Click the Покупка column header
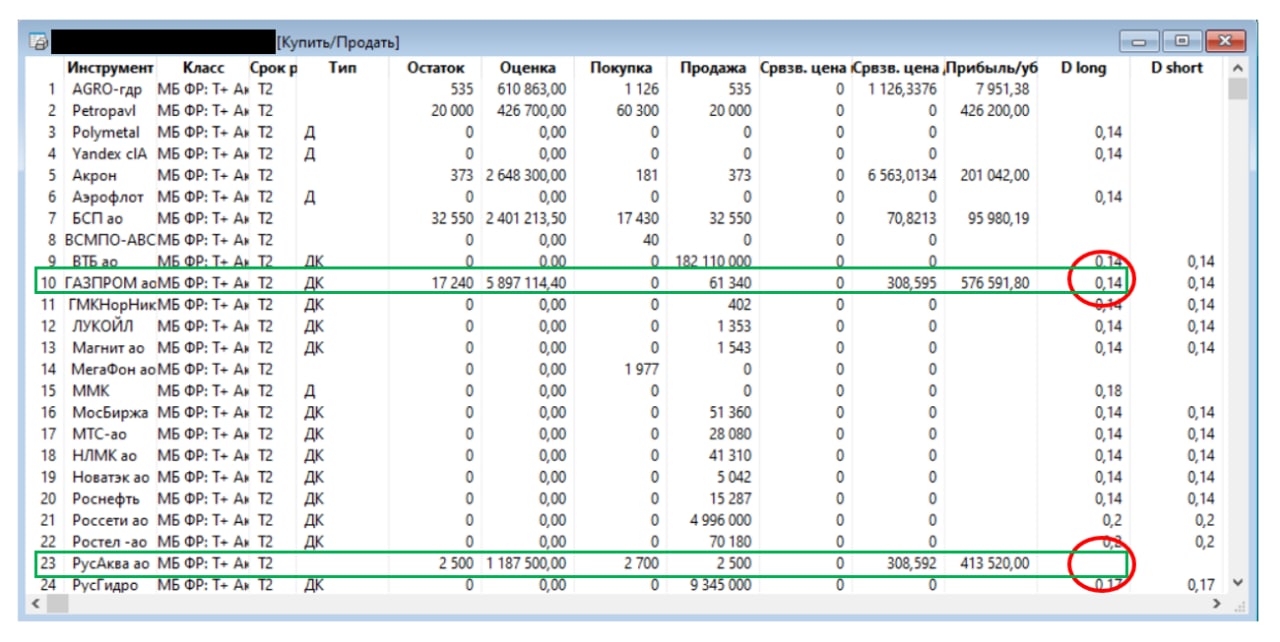This screenshot has width=1280, height=642. tap(621, 68)
